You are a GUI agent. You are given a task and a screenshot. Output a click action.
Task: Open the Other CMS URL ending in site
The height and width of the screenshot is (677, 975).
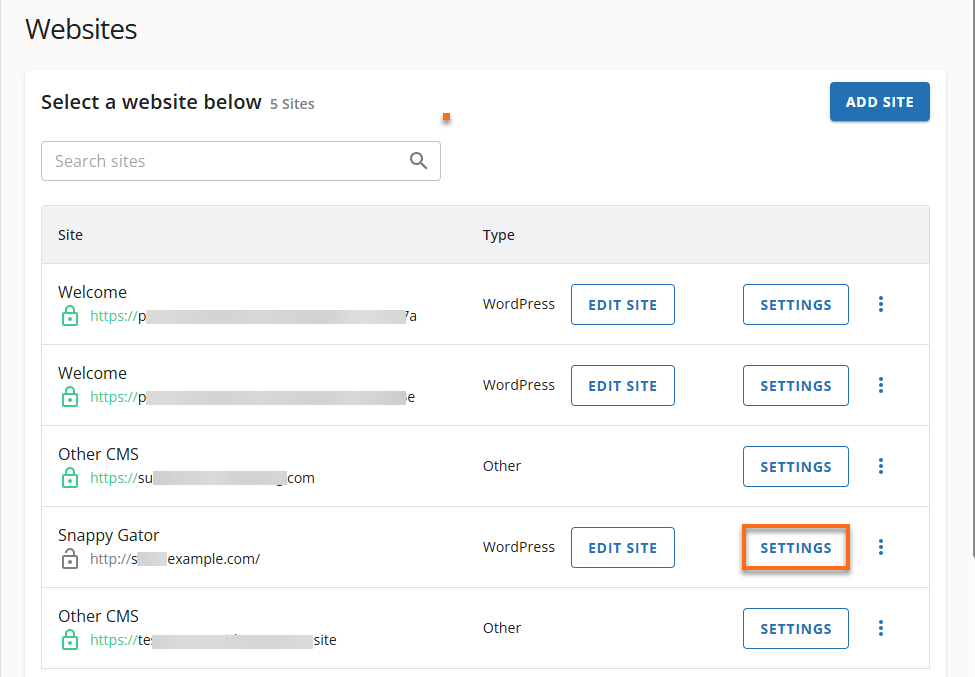[213, 640]
